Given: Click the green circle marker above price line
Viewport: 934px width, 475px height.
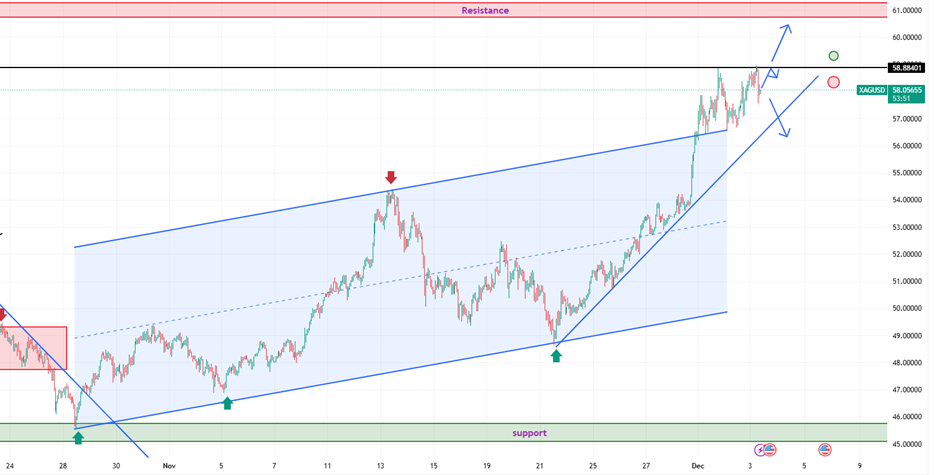Looking at the screenshot, I should coord(833,56).
